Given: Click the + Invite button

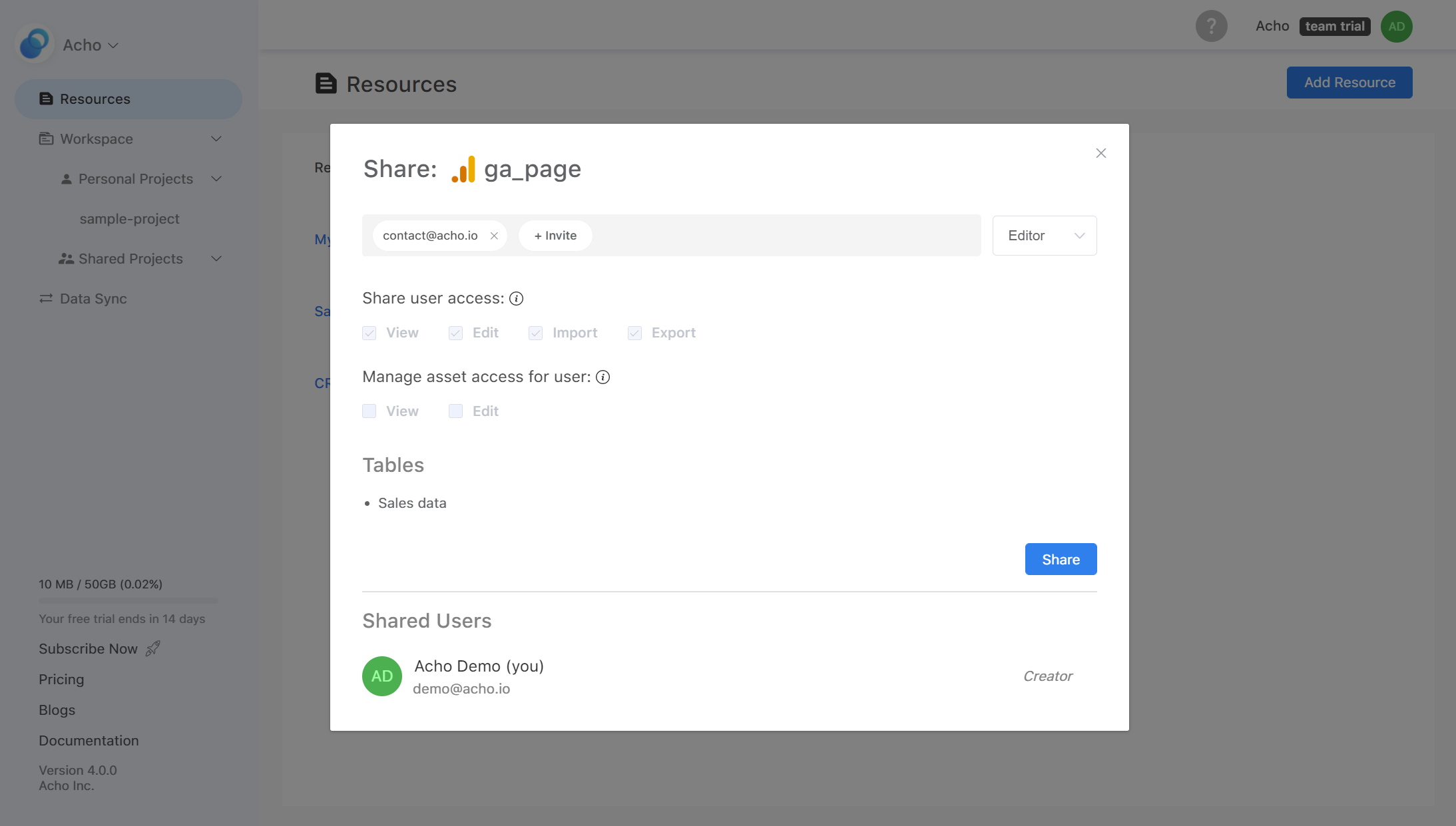Looking at the screenshot, I should click(x=555, y=236).
